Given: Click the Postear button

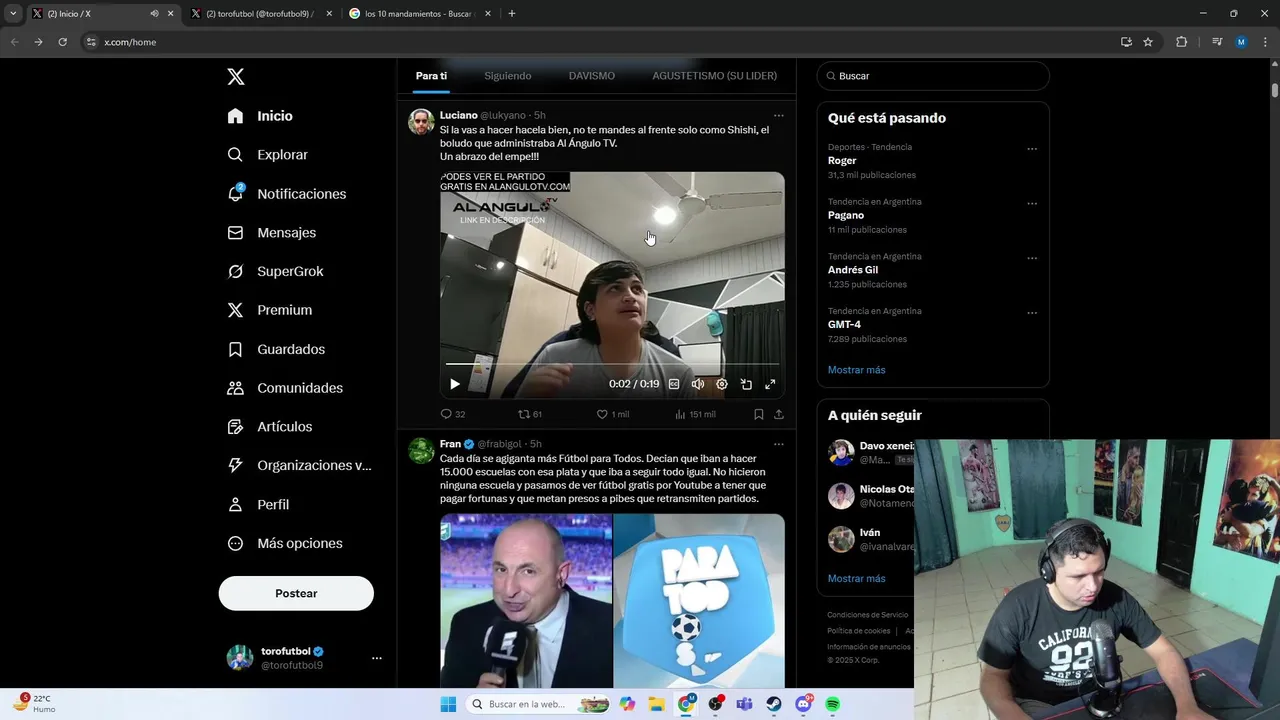Looking at the screenshot, I should tap(296, 593).
